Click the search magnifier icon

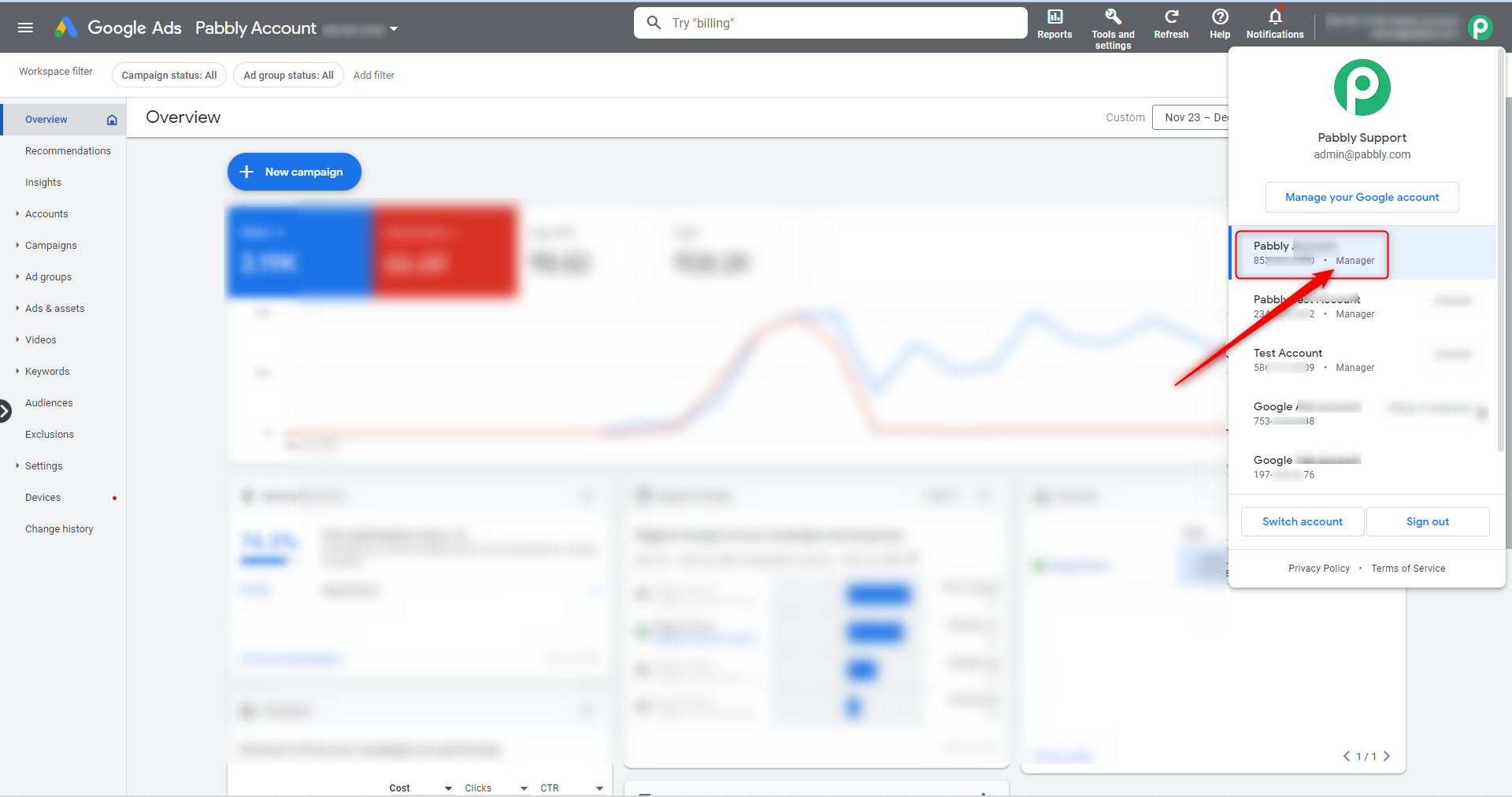pyautogui.click(x=654, y=23)
